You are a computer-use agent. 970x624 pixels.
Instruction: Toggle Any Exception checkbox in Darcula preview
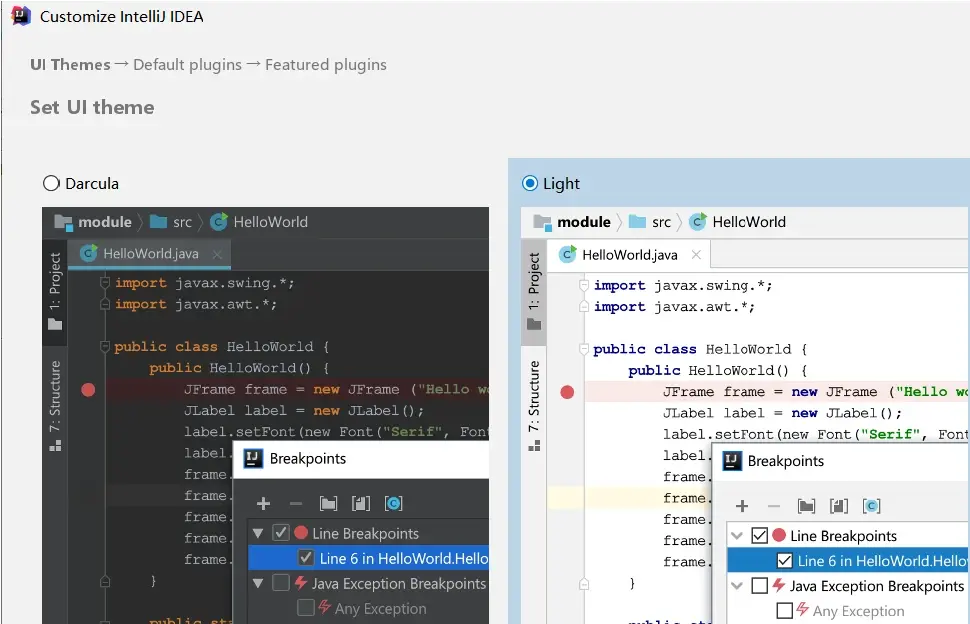[306, 608]
